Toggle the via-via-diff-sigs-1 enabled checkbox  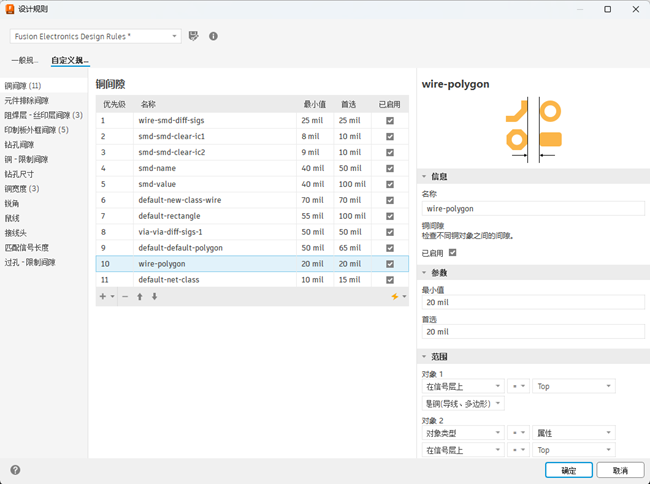coord(390,232)
